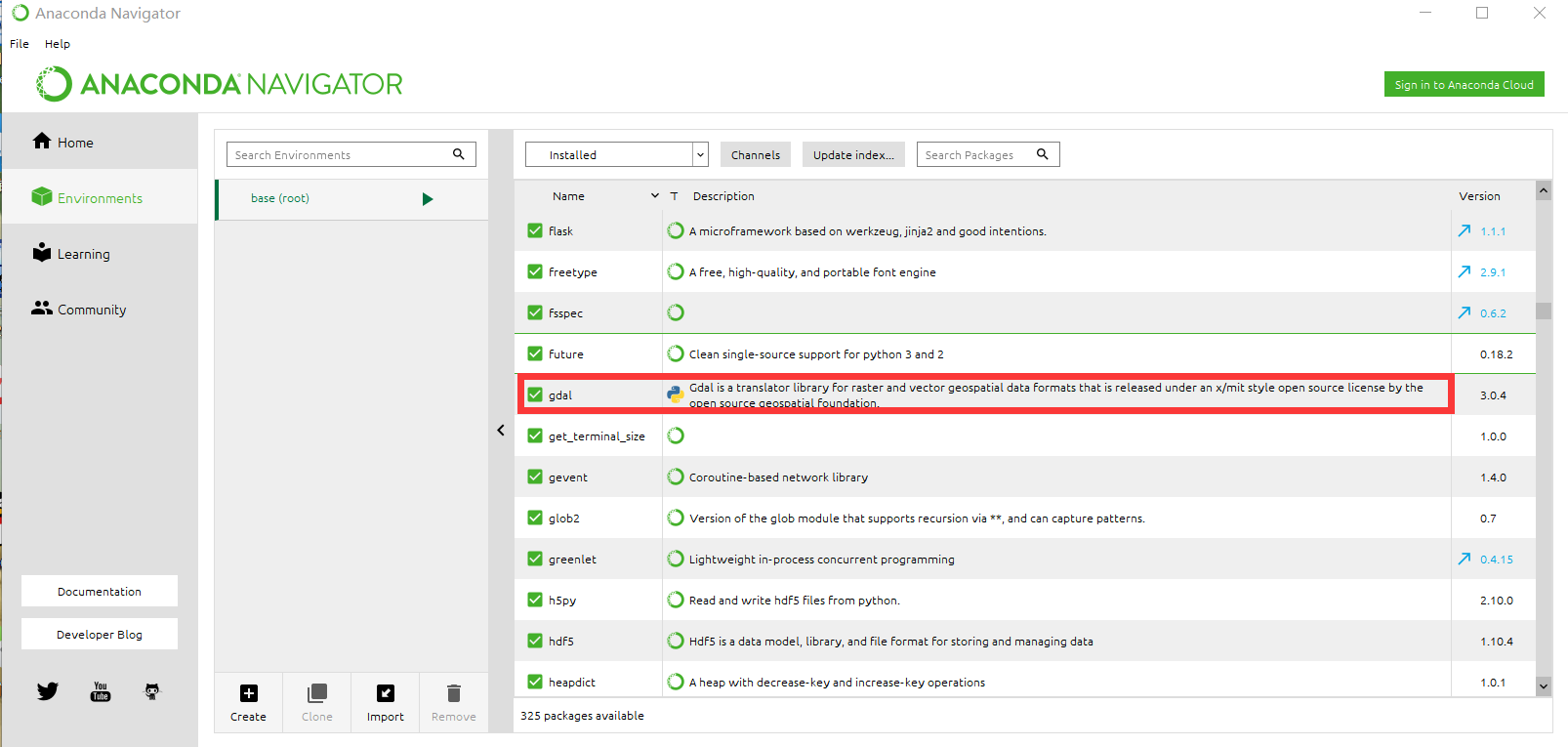
Task: Open the GitHub icon link
Action: pyautogui.click(x=152, y=691)
